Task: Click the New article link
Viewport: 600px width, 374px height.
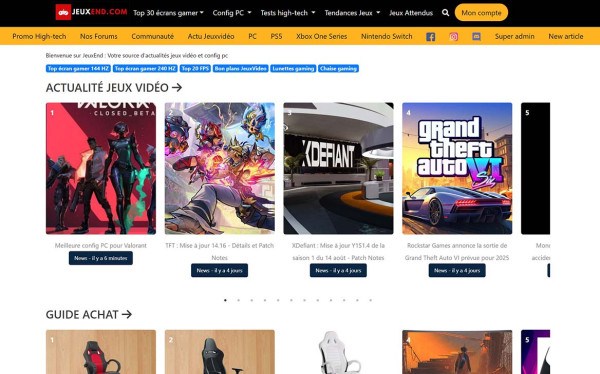Action: (566, 36)
